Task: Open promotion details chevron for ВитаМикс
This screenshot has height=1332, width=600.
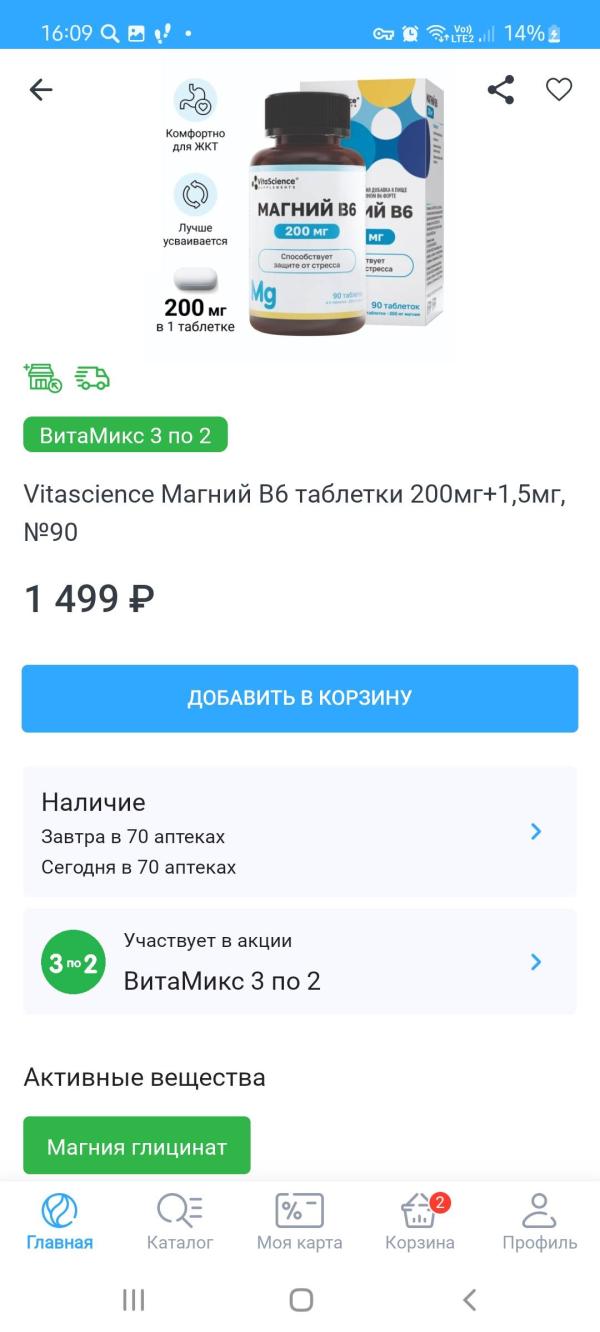Action: coord(536,962)
